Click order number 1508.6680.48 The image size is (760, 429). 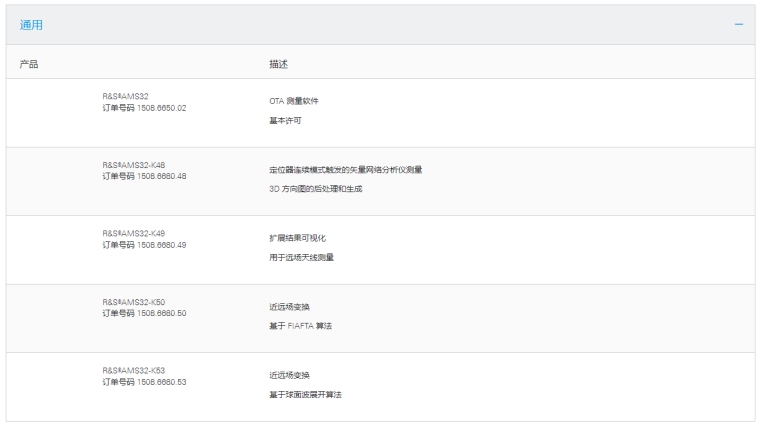point(144,177)
